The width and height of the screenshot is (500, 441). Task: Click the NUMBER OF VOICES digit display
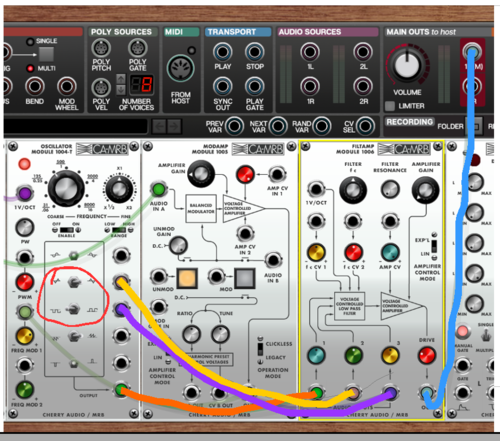click(x=141, y=84)
